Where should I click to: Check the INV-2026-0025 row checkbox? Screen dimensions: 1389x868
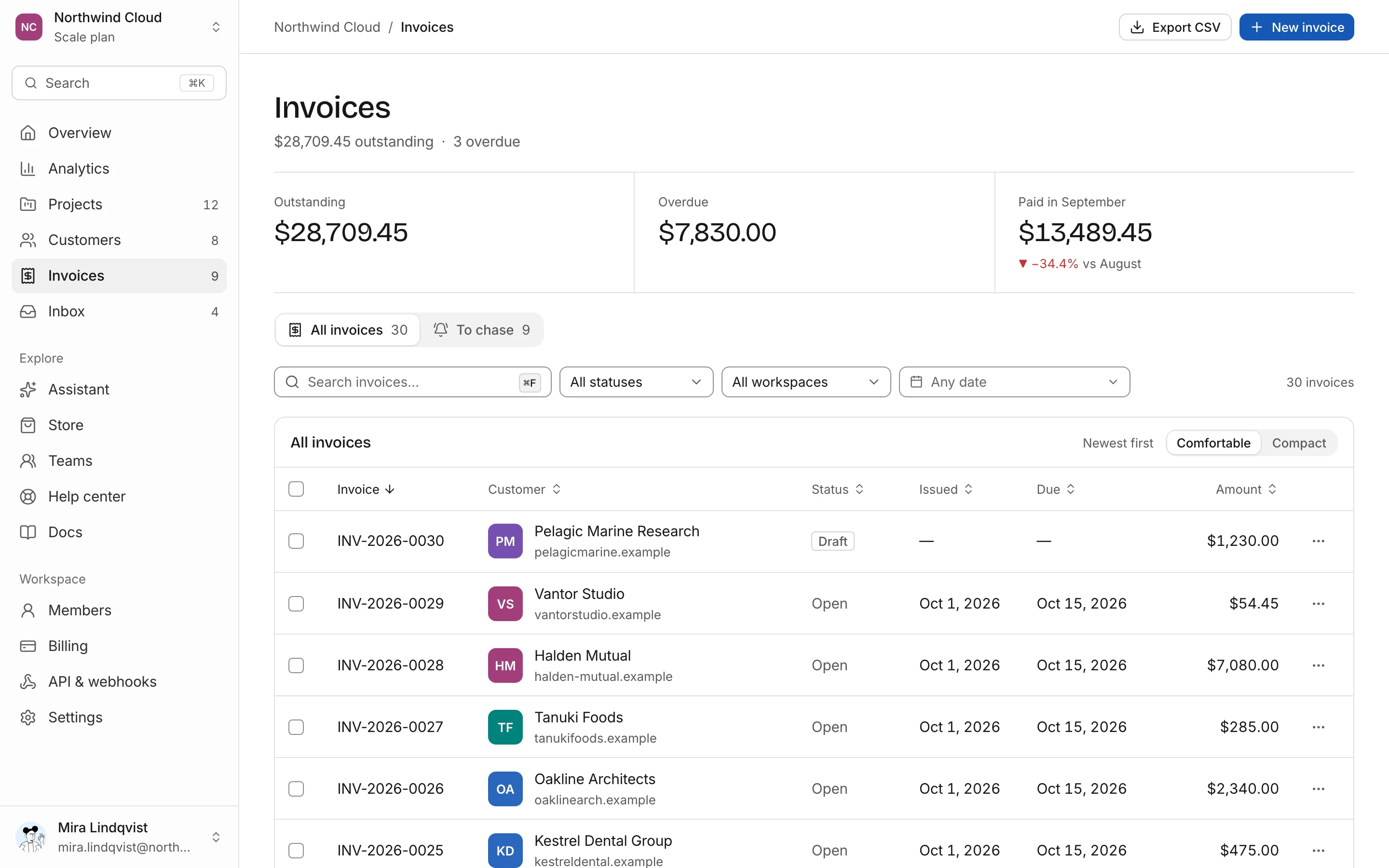click(296, 850)
